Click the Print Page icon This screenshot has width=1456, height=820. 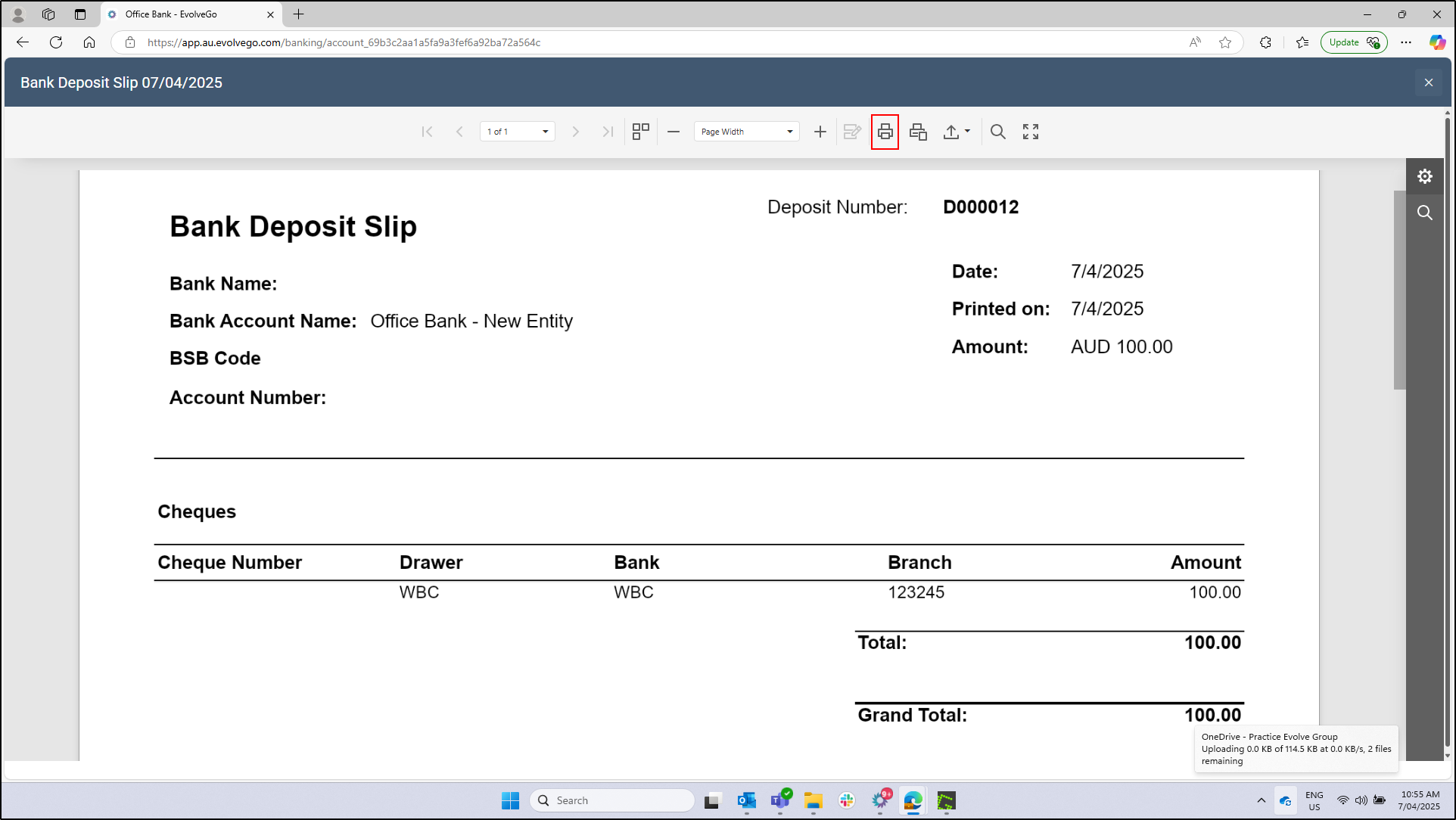tap(918, 132)
